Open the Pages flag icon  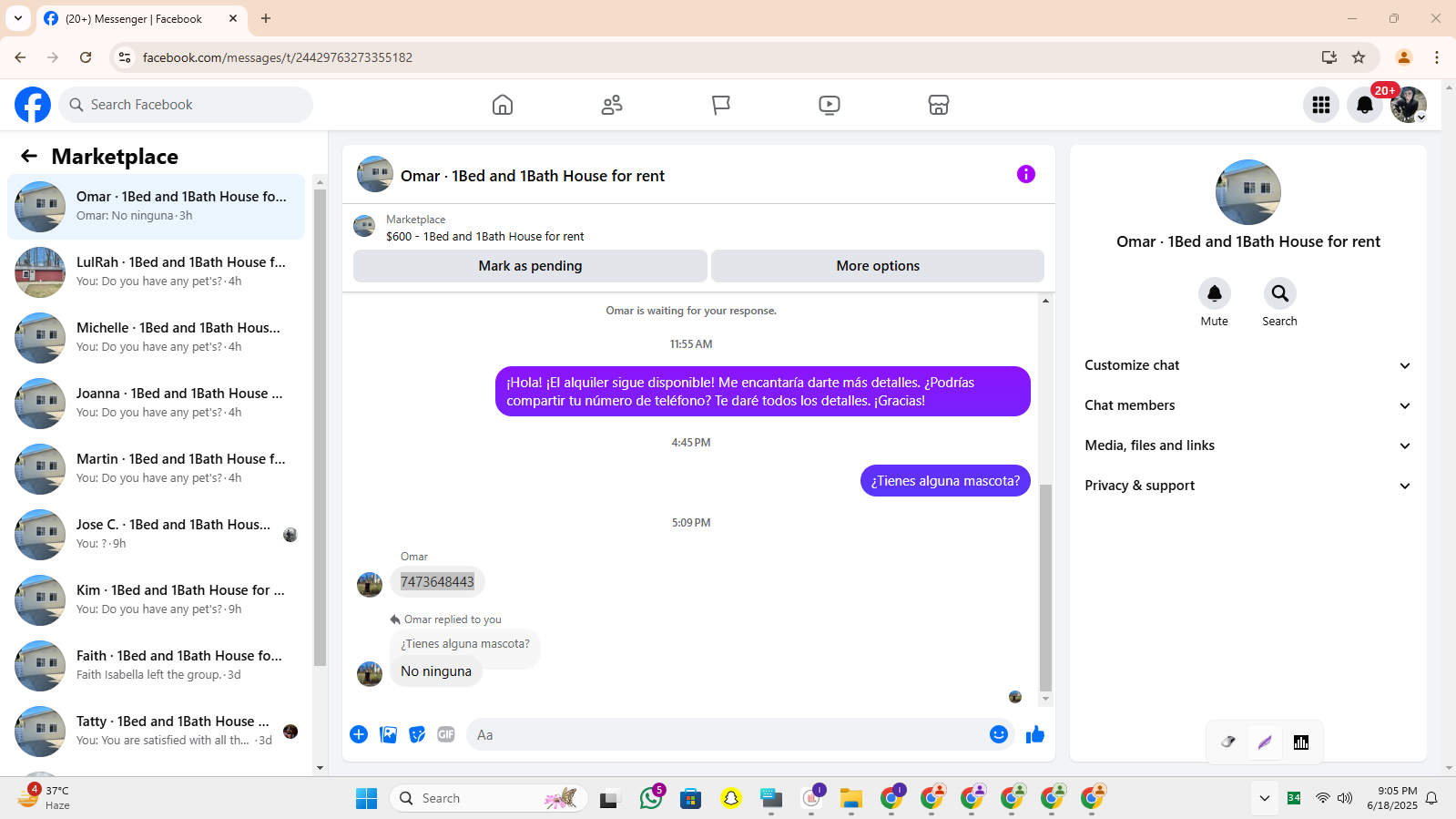click(721, 105)
